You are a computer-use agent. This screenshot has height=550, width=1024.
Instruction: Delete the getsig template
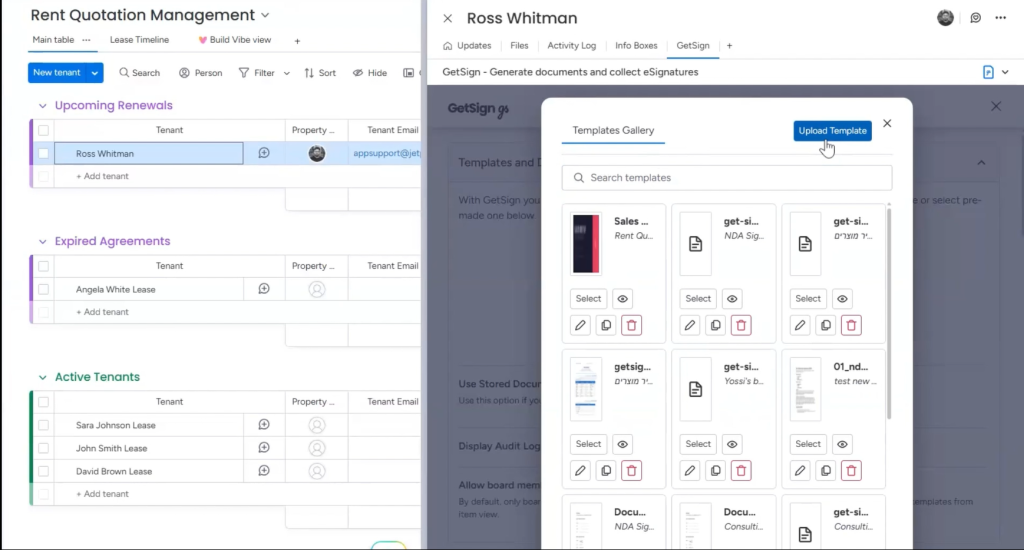tap(632, 470)
